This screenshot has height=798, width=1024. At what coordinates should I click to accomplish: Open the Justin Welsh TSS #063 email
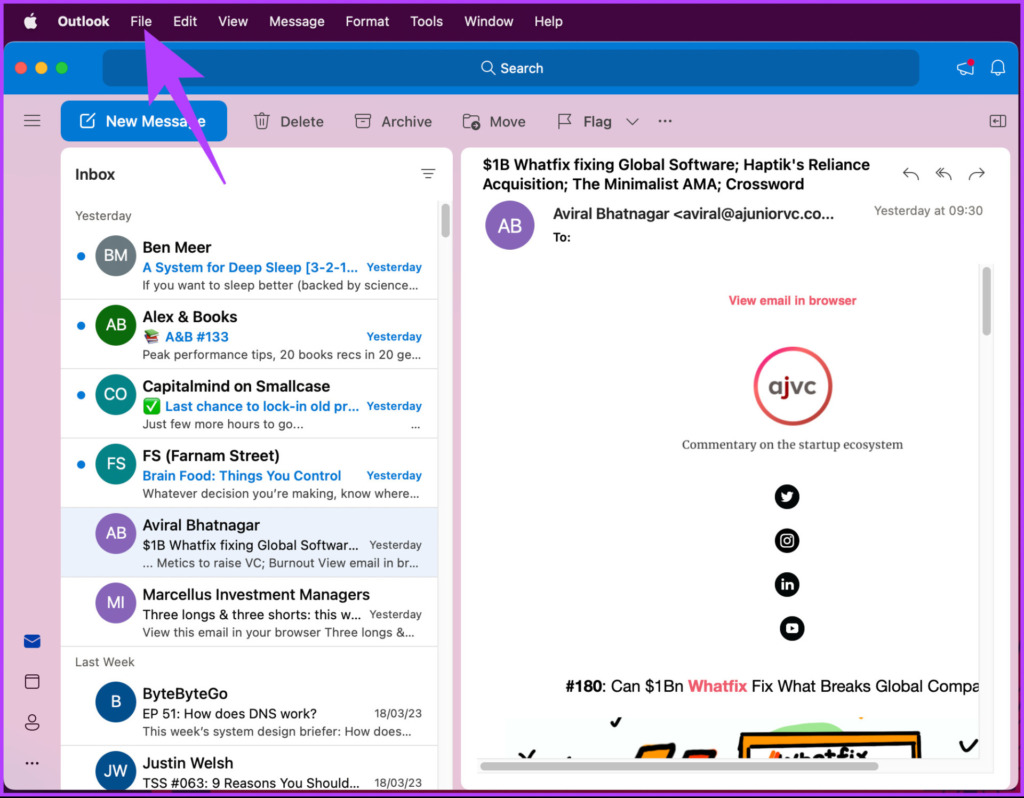(249, 769)
